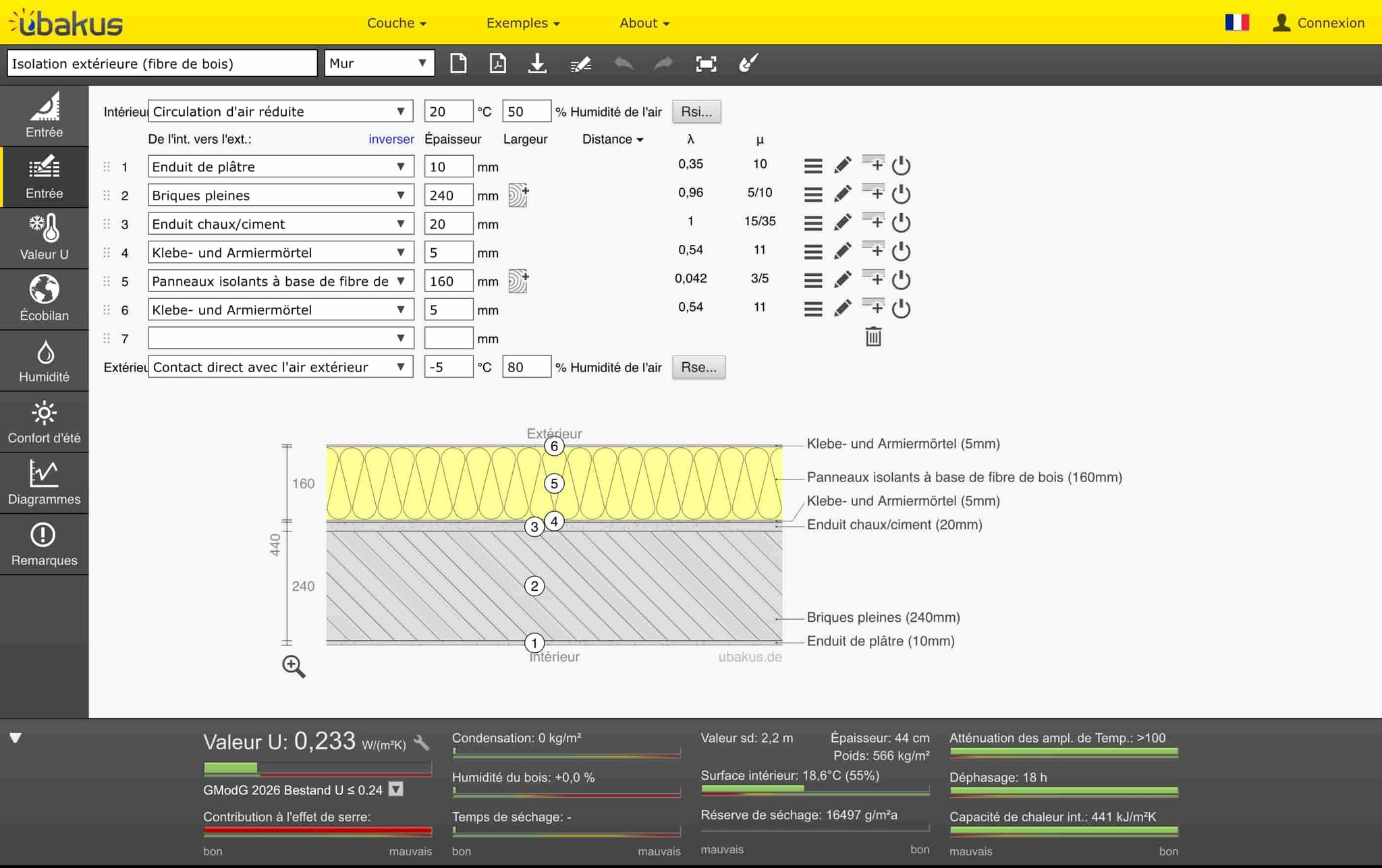Open U-value settings wrench icon

coord(422,743)
